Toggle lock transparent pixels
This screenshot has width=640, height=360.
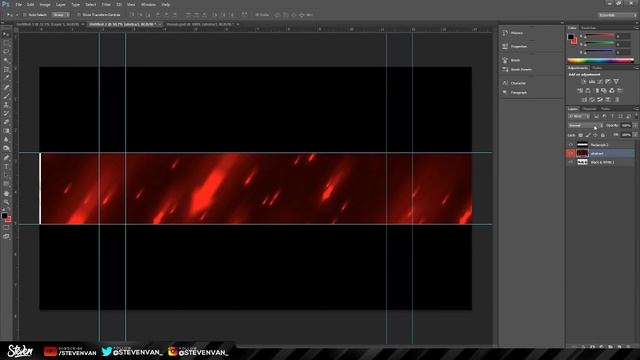click(581, 135)
